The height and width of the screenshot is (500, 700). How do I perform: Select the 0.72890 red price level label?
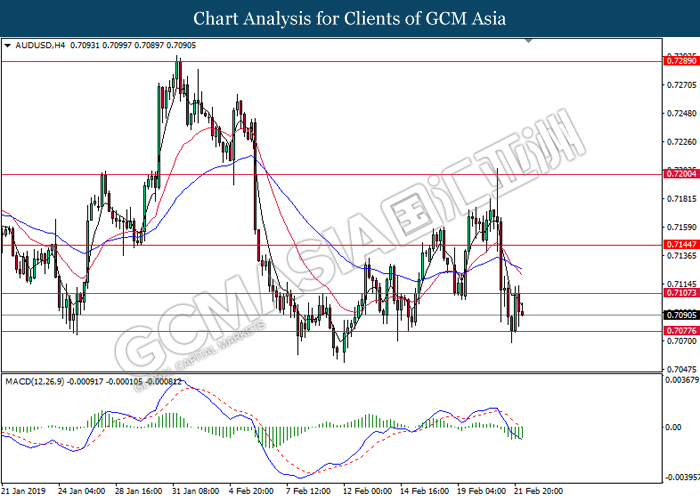pyautogui.click(x=681, y=61)
